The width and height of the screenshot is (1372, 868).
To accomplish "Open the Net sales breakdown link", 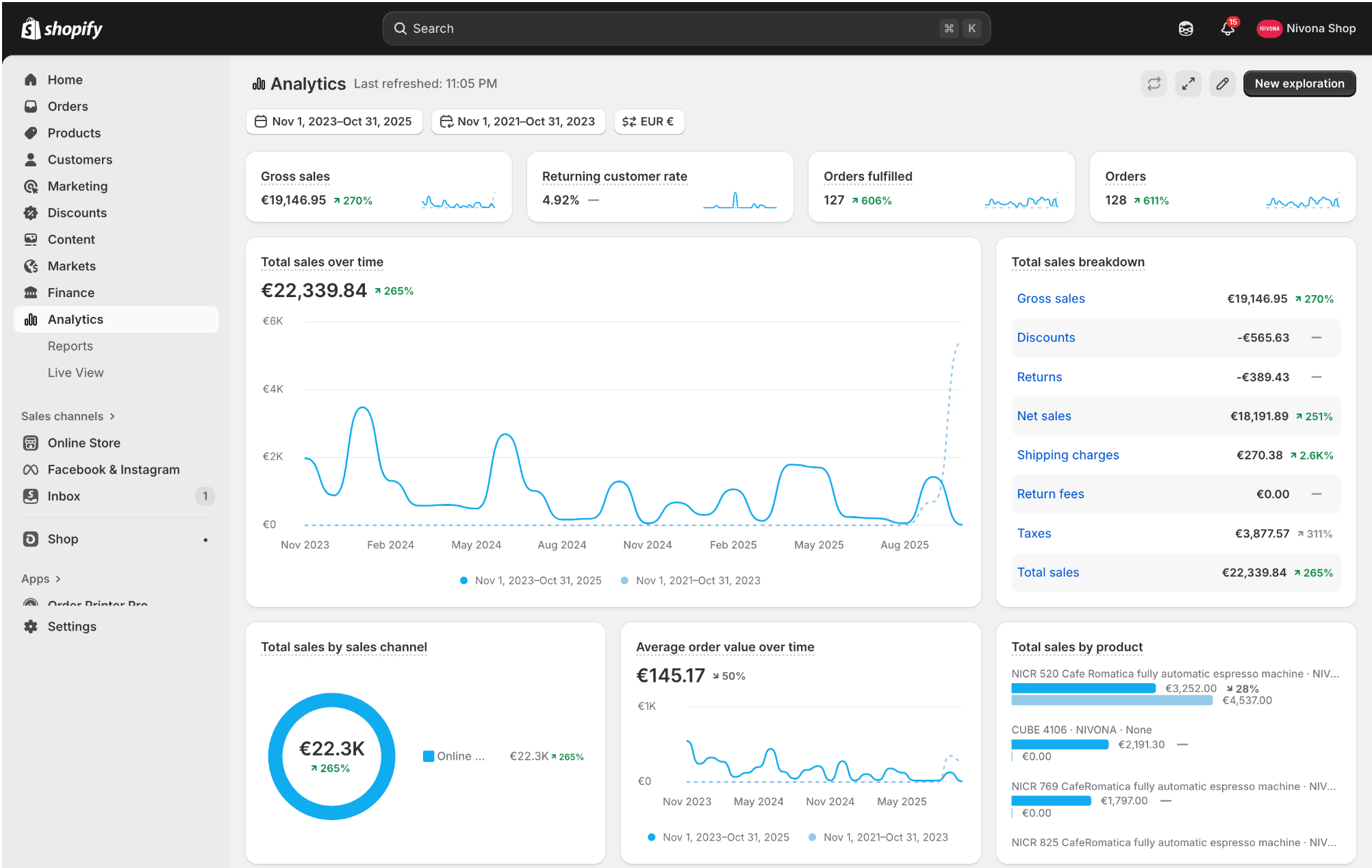I will (x=1043, y=416).
